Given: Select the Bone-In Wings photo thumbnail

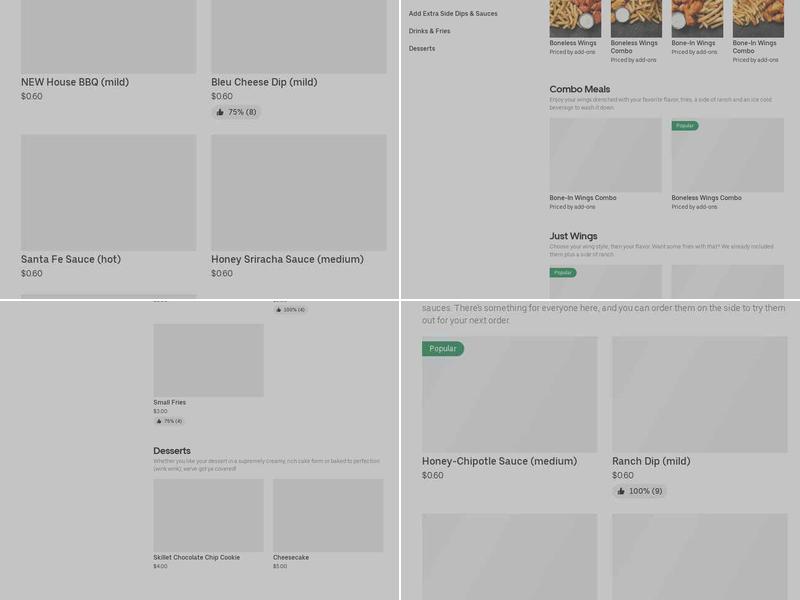Looking at the screenshot, I should click(x=697, y=18).
